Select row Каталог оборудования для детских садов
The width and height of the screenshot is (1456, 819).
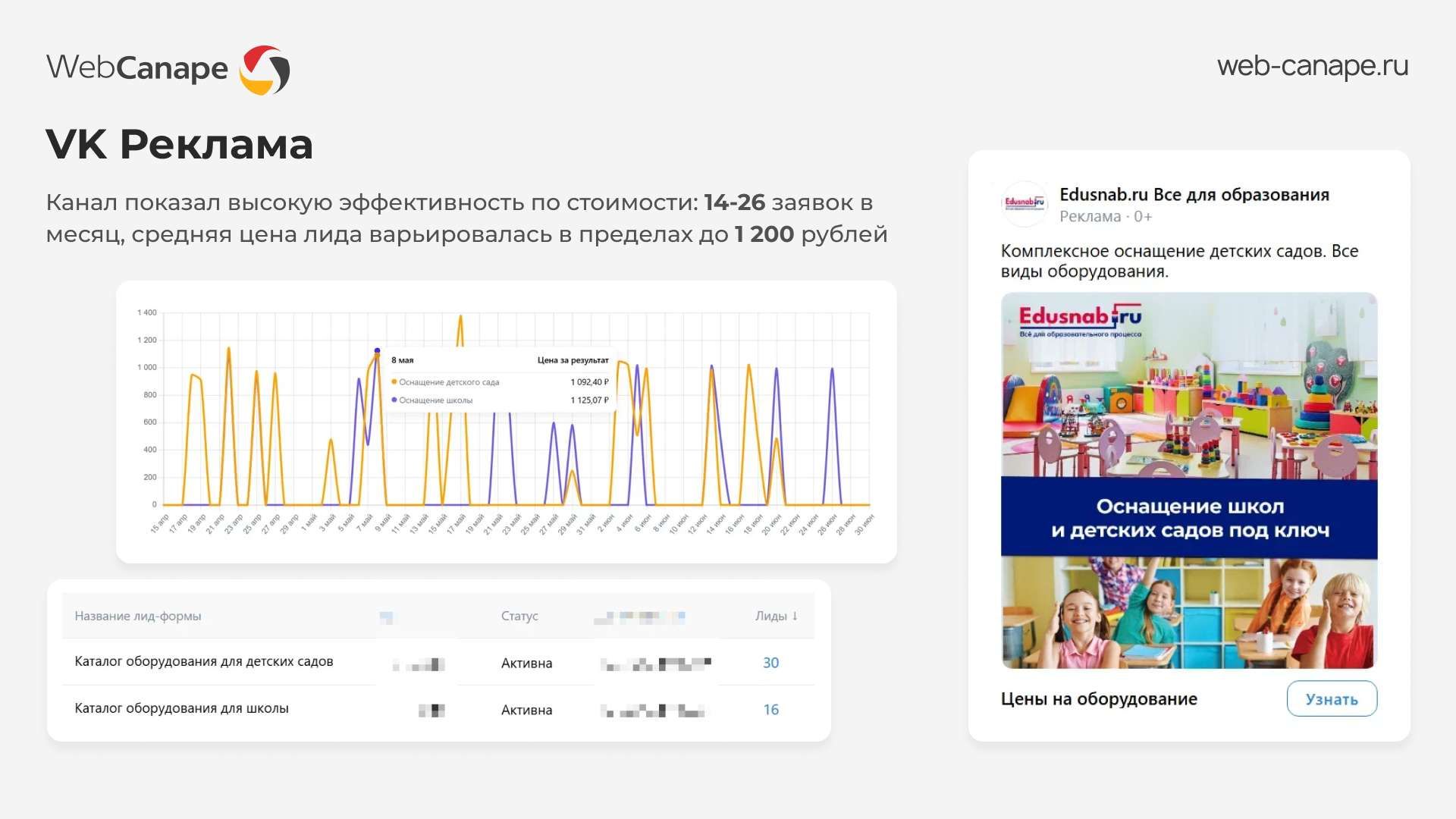point(204,661)
